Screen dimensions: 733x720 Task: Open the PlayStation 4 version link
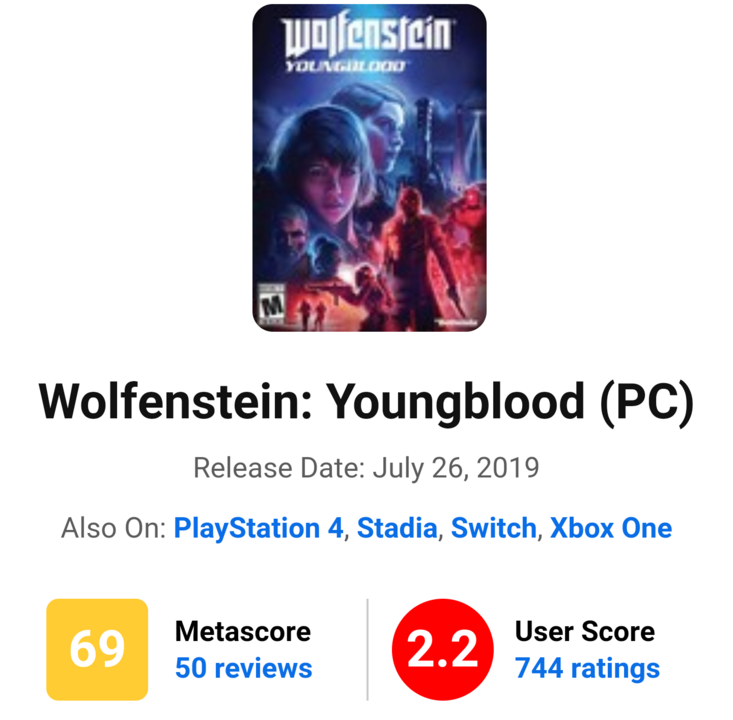coord(259,528)
